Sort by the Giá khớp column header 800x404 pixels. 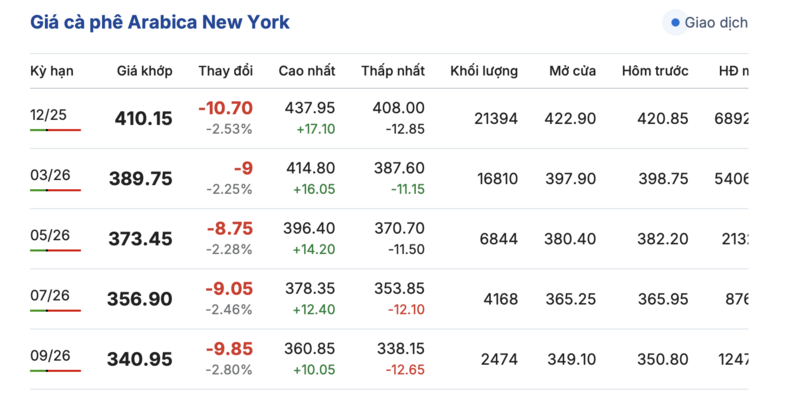pyautogui.click(x=144, y=71)
